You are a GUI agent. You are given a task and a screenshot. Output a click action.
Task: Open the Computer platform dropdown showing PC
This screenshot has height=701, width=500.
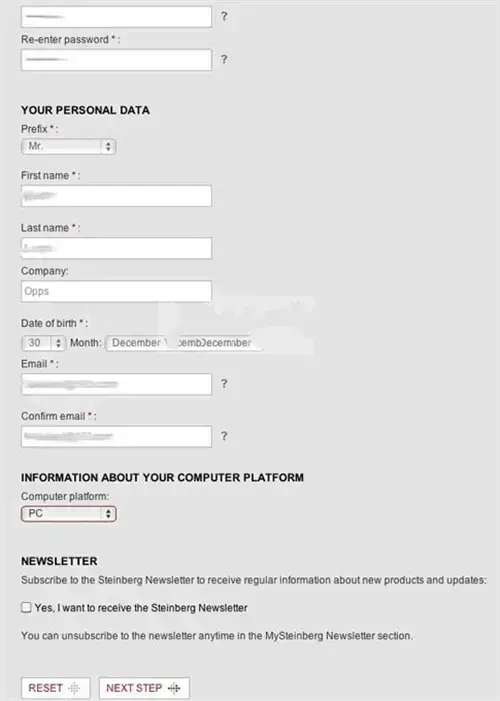[68, 514]
